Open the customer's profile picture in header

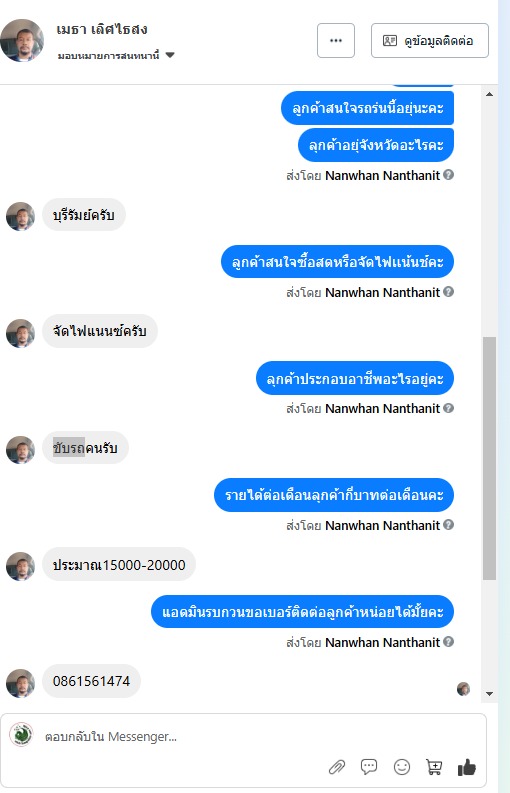[22, 40]
